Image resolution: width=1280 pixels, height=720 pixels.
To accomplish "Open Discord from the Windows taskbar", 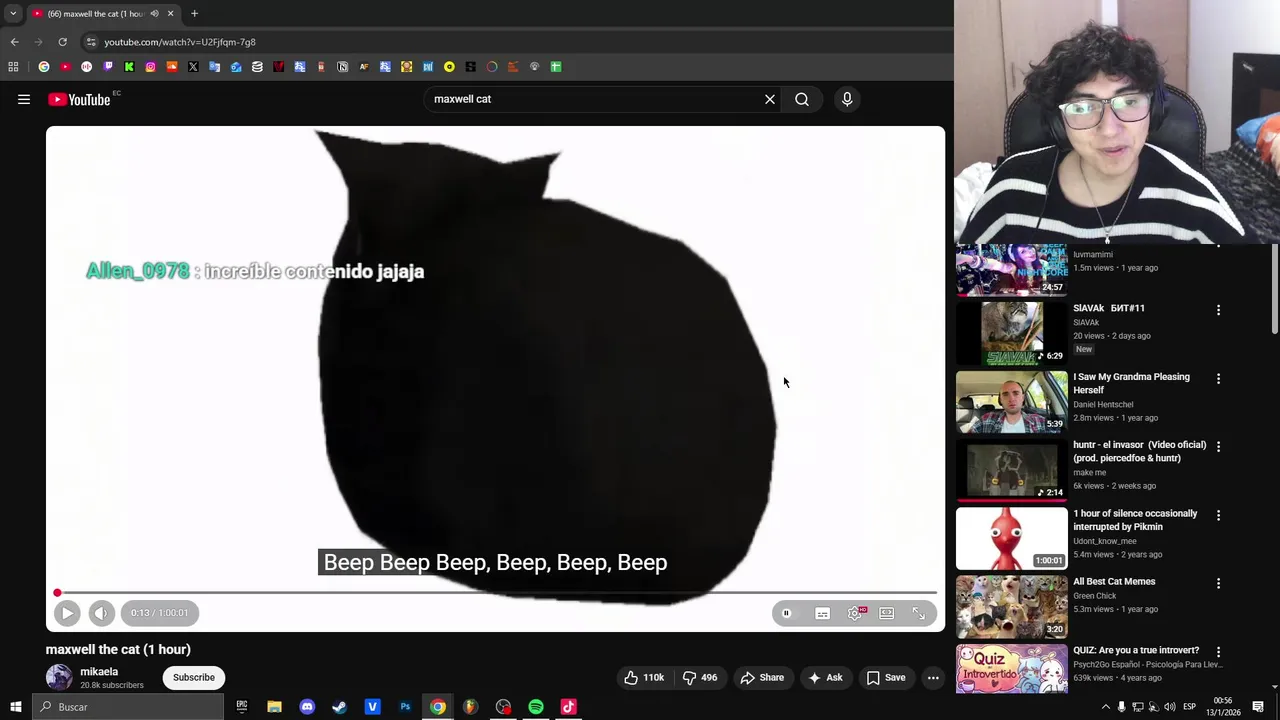I will pyautogui.click(x=307, y=707).
